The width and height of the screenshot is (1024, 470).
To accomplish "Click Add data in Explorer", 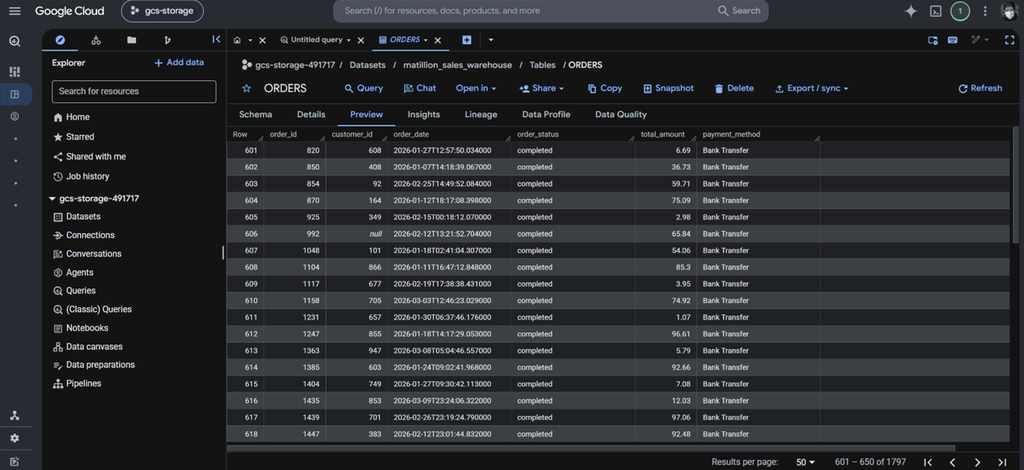I will tap(179, 63).
